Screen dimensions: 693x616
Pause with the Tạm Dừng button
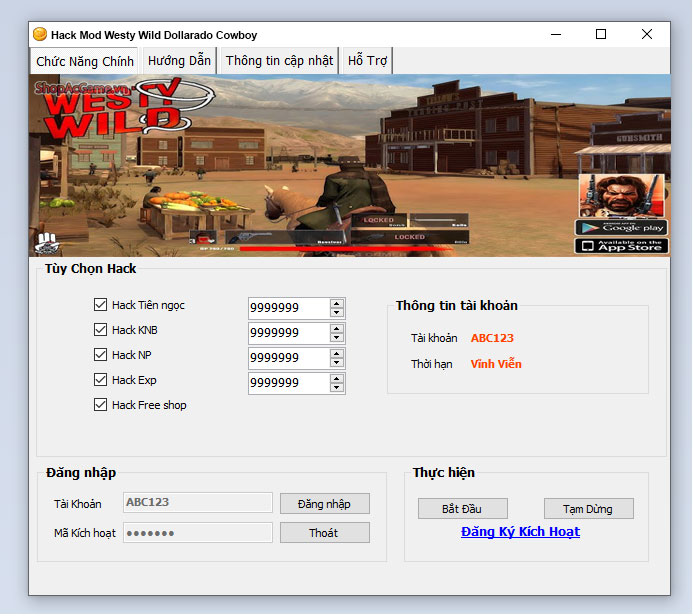pyautogui.click(x=589, y=509)
